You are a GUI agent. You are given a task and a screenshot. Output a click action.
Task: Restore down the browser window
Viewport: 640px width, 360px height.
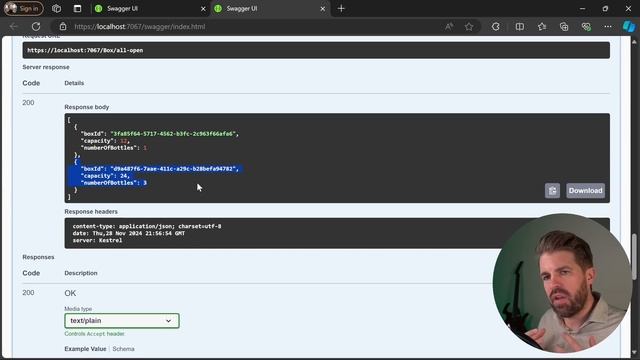click(605, 9)
